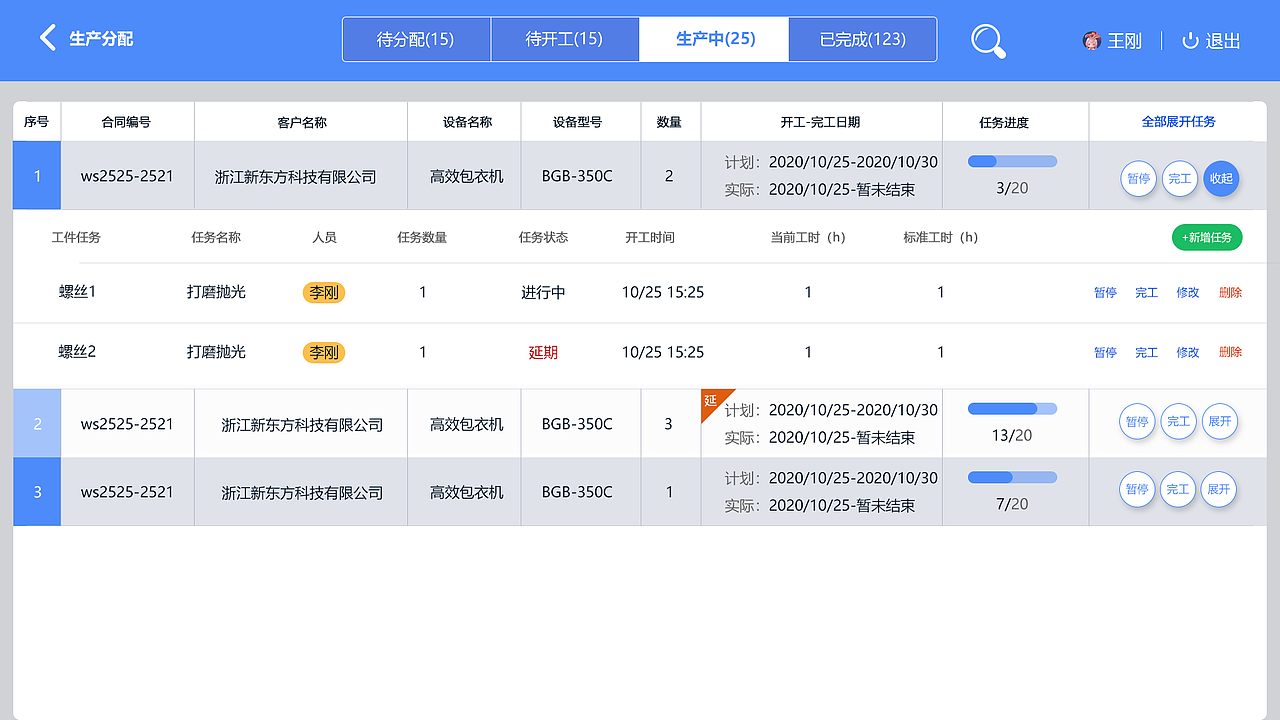
Task: Click row 1 planned date 2020/10/25-2020/10/30
Action: click(853, 162)
